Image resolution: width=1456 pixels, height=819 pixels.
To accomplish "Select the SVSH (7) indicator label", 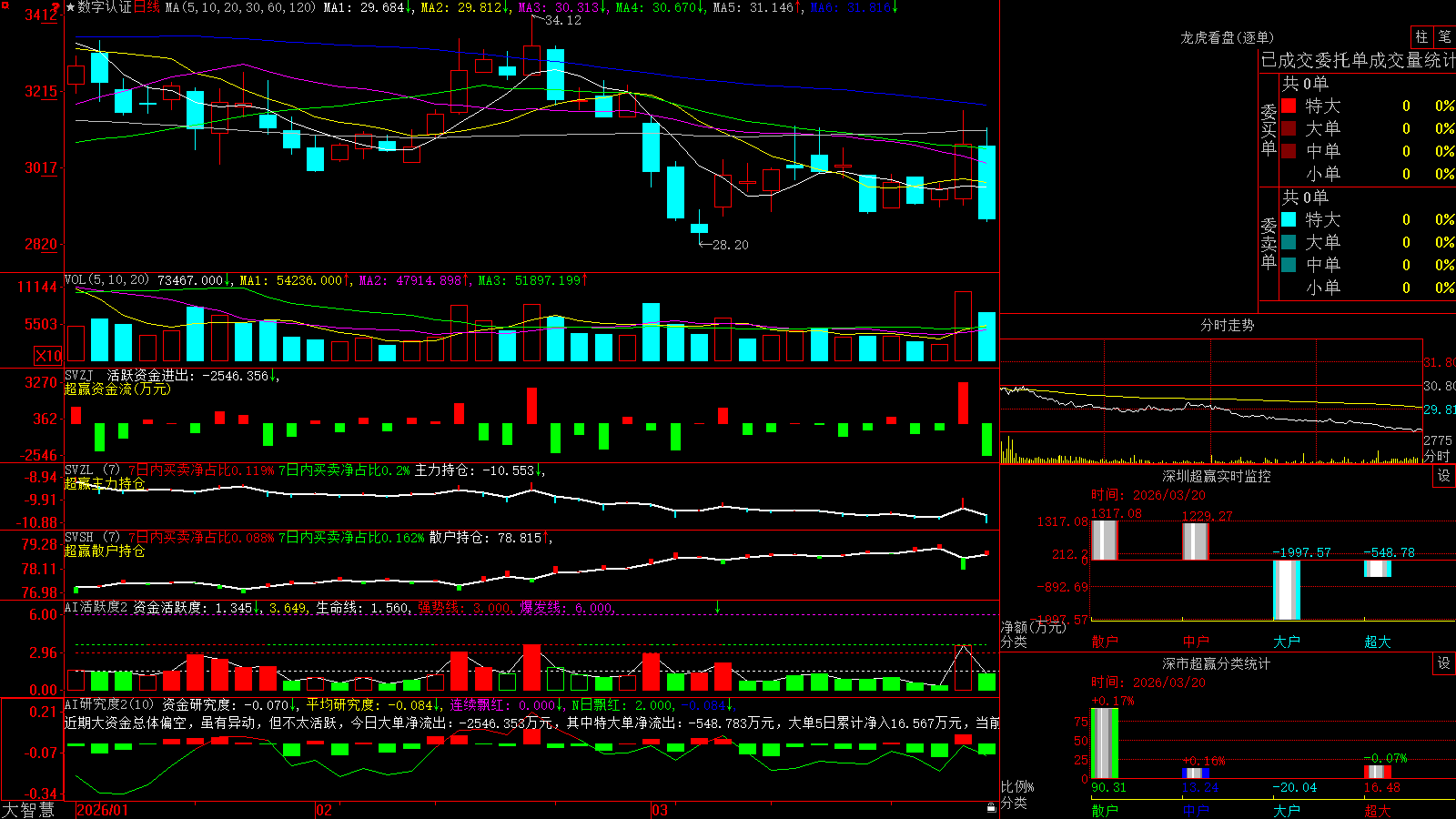I will pyautogui.click(x=92, y=538).
